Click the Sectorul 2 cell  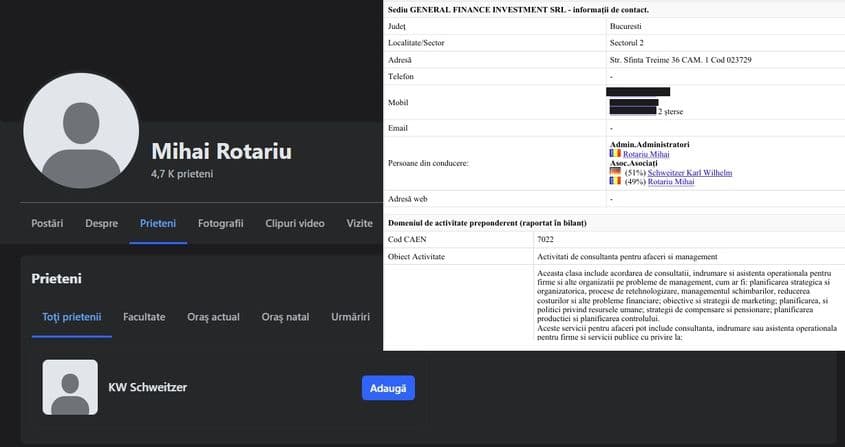click(x=627, y=43)
